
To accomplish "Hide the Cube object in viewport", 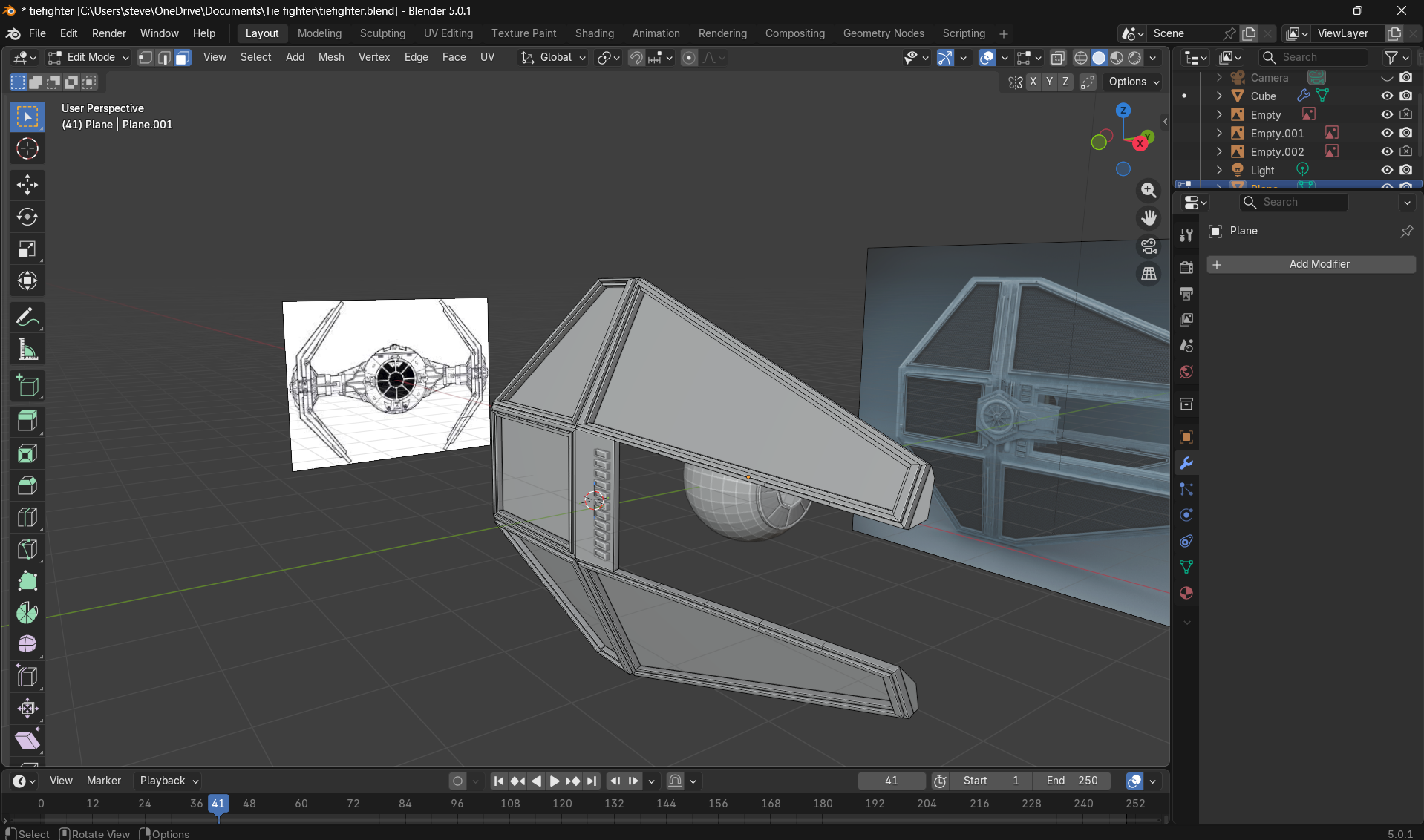I will tap(1386, 96).
